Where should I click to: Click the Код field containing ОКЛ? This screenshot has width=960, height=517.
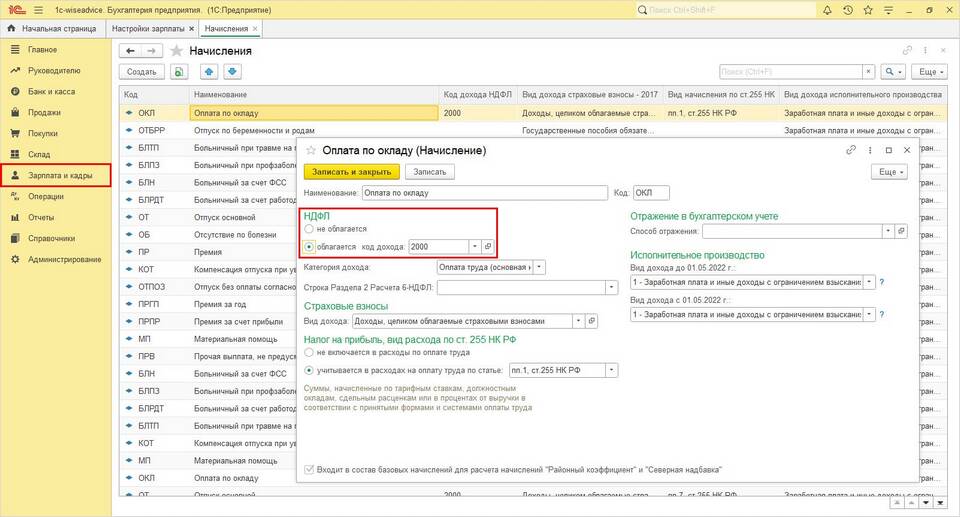(651, 193)
